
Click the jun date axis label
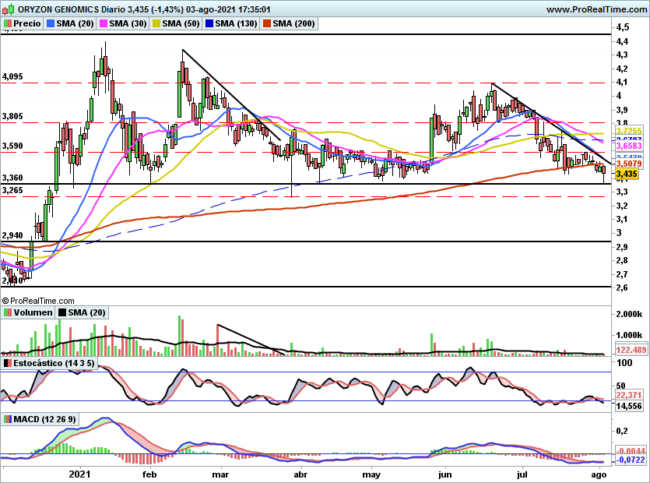point(445,474)
